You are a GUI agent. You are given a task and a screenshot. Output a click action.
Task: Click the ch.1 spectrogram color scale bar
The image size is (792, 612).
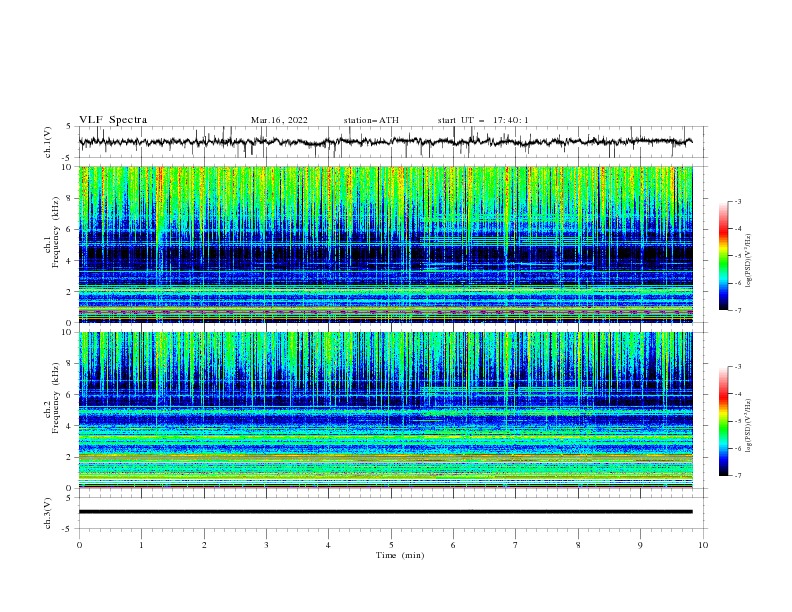point(724,255)
